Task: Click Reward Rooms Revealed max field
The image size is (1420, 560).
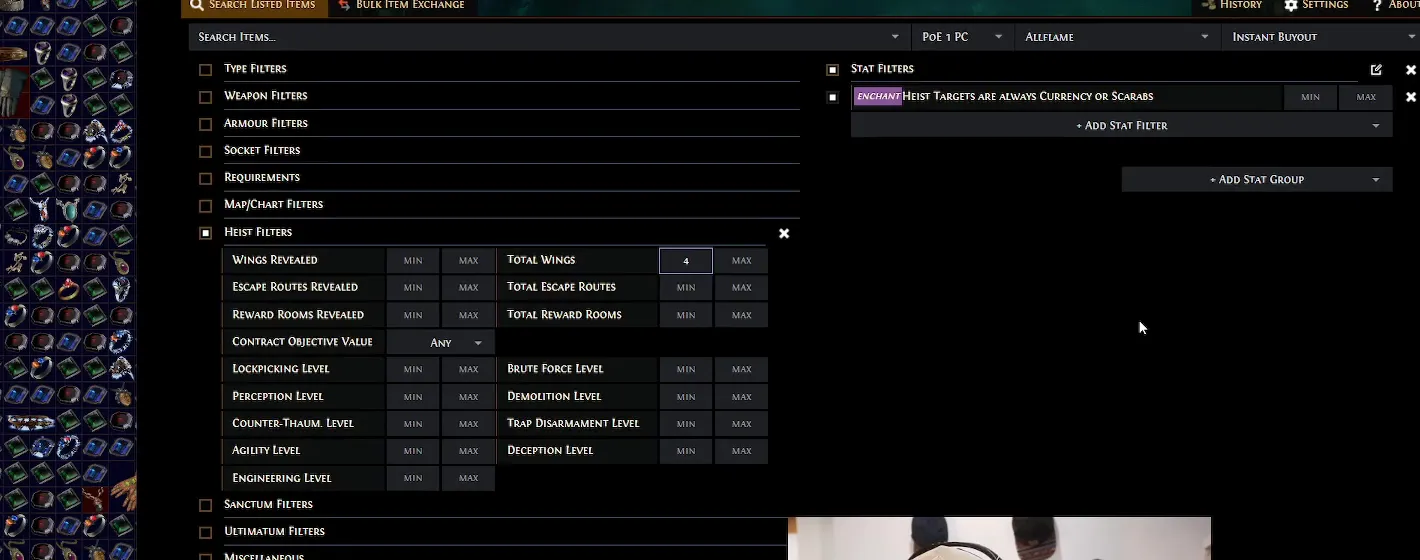Action: [468, 315]
